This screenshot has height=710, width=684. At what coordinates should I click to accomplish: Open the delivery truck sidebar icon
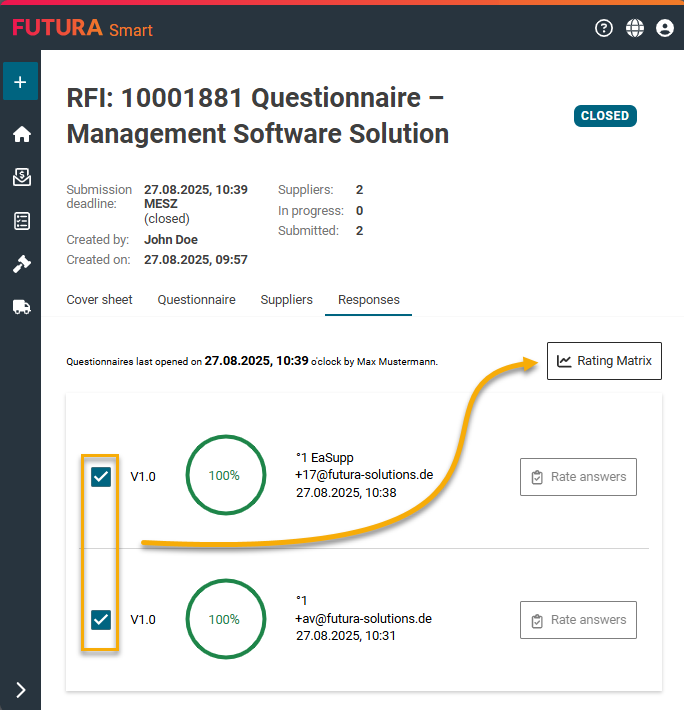point(21,307)
